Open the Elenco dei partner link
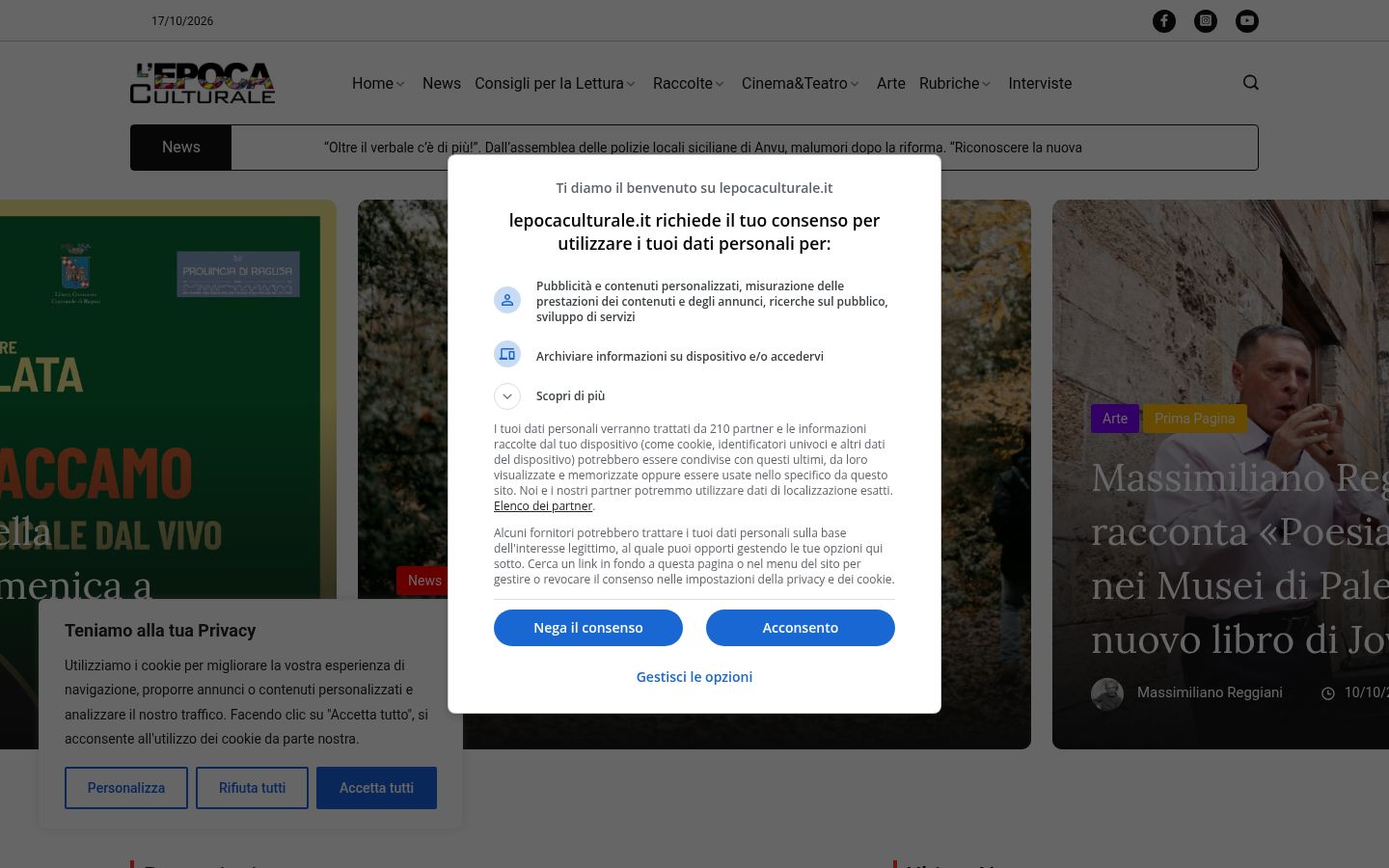 tap(543, 506)
